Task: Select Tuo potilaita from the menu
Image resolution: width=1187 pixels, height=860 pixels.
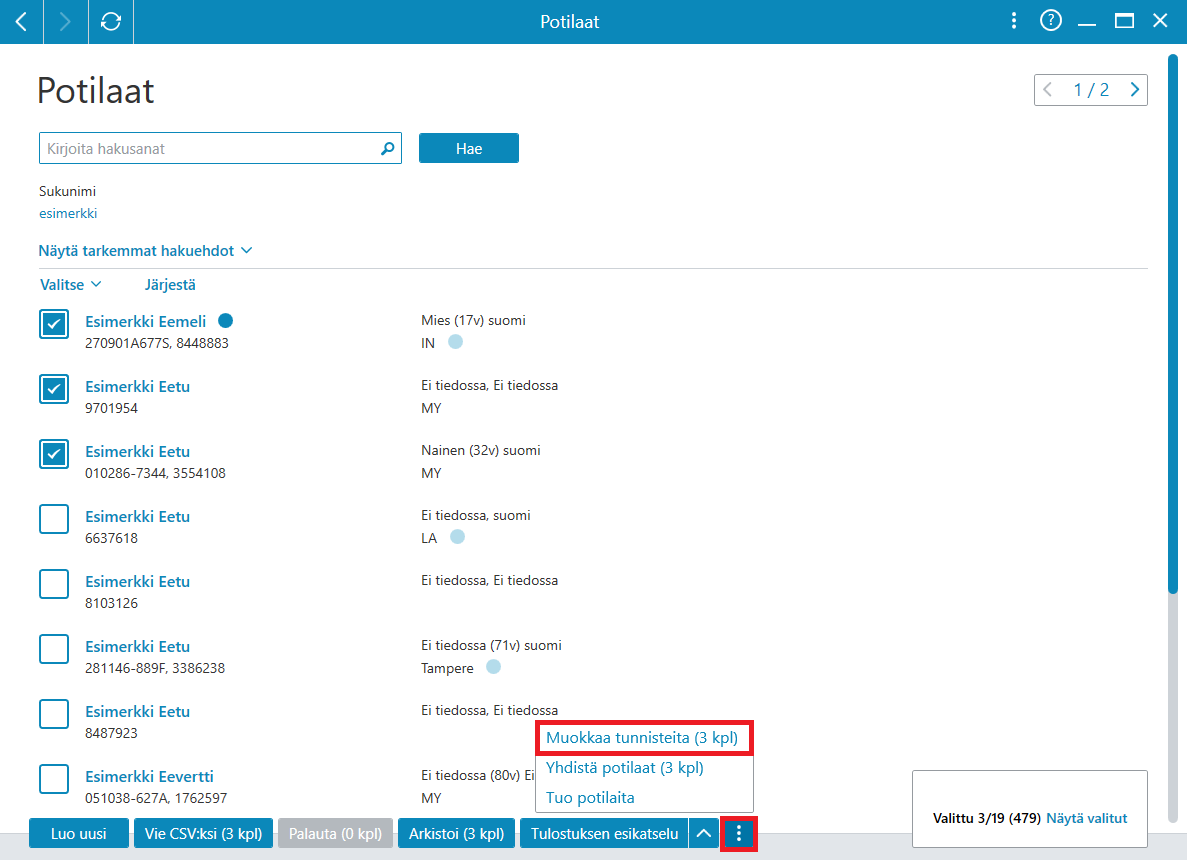Action: 590,798
